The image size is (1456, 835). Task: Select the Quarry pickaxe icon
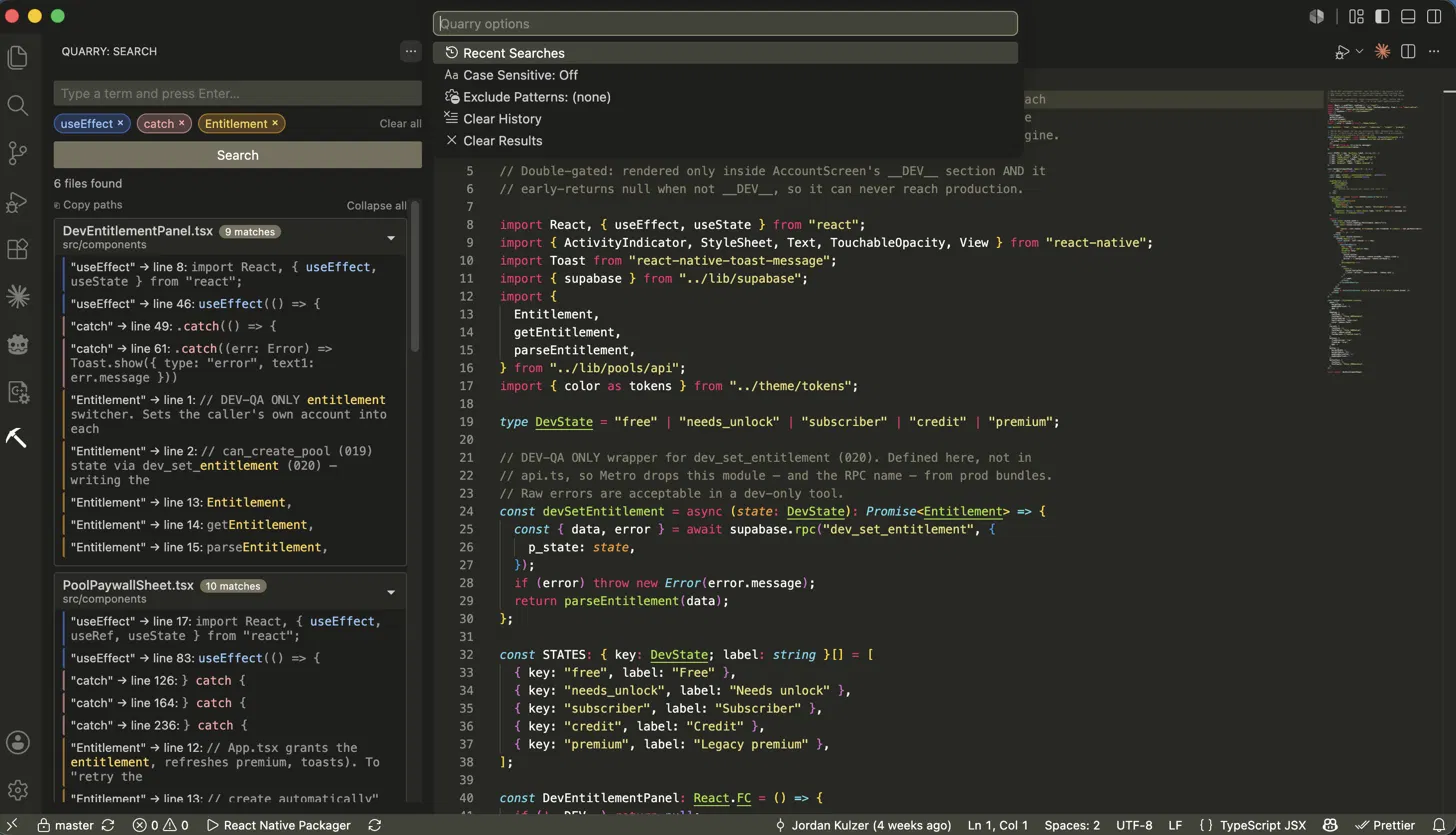click(17, 438)
